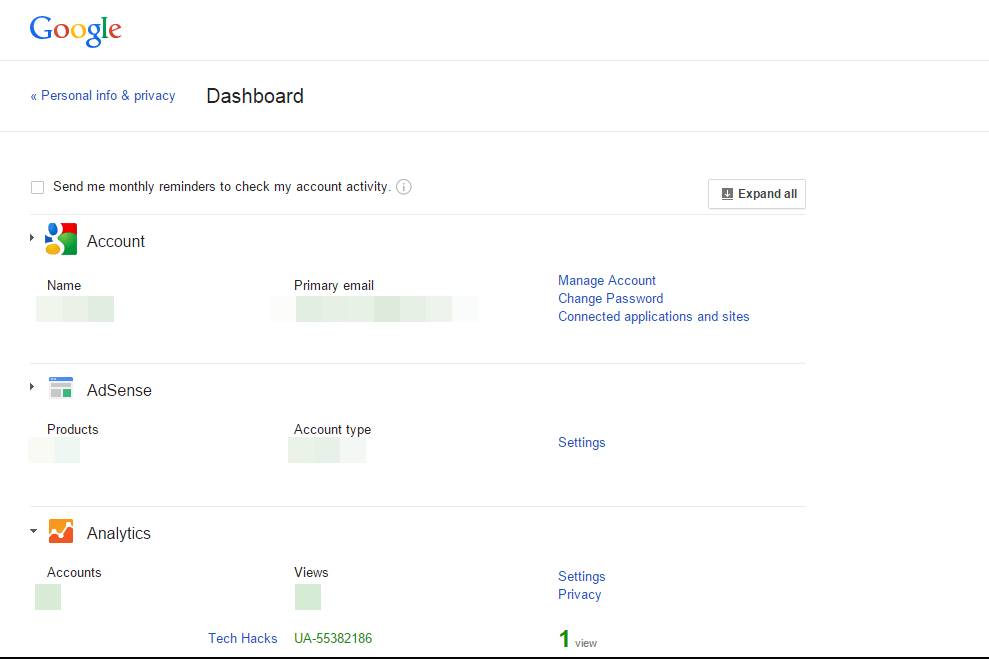Viewport: 989px width, 659px height.
Task: Open Connected applications and sites link
Action: (x=653, y=317)
